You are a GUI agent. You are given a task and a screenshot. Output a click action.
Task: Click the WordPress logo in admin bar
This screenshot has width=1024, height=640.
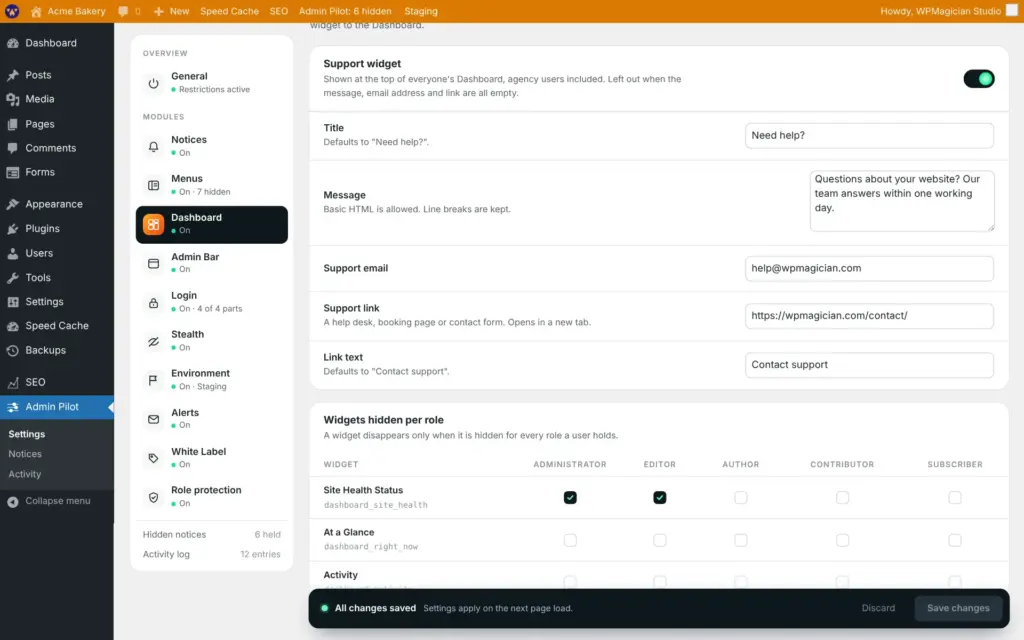coord(12,11)
